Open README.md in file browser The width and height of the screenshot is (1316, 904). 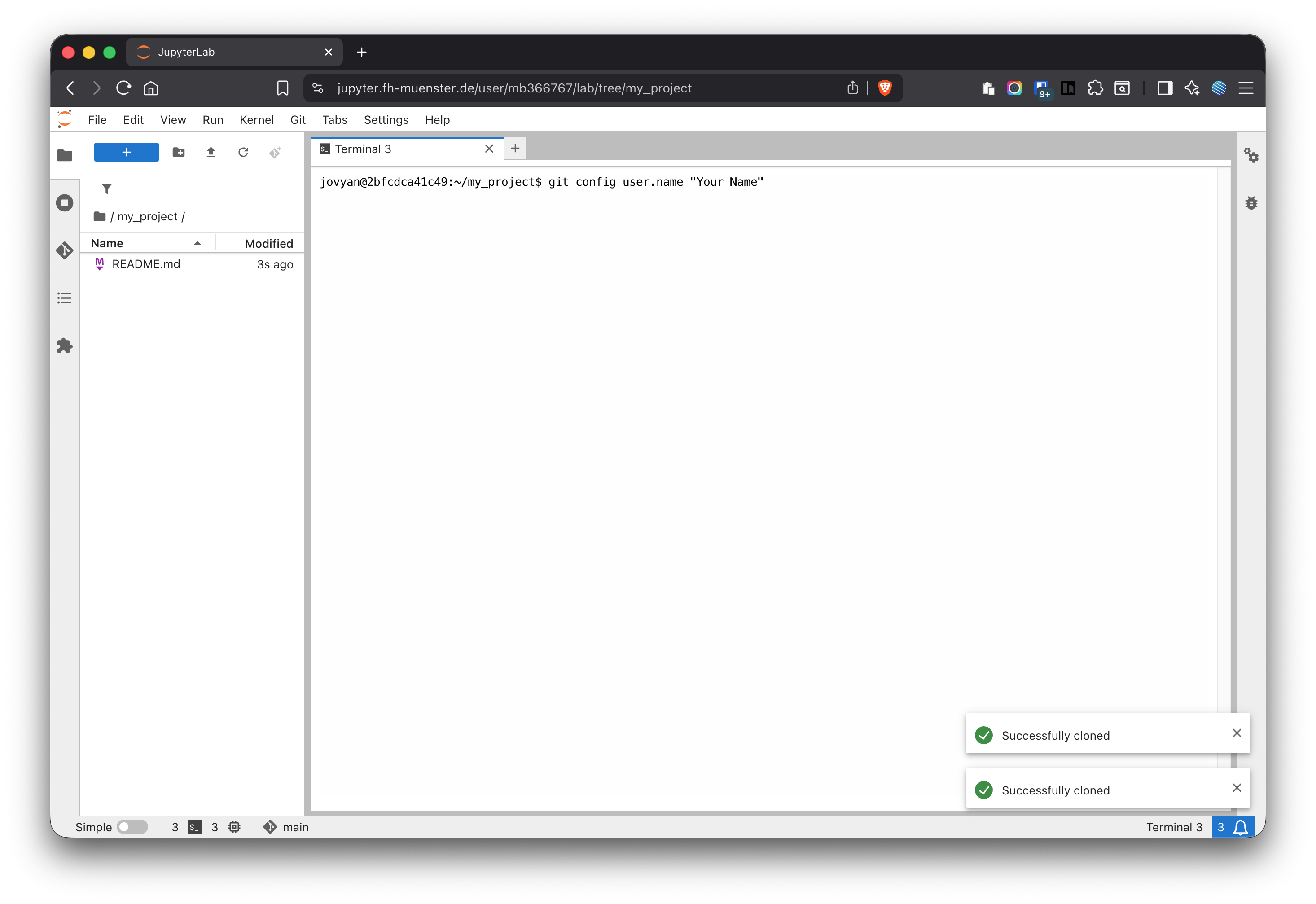[x=146, y=264]
